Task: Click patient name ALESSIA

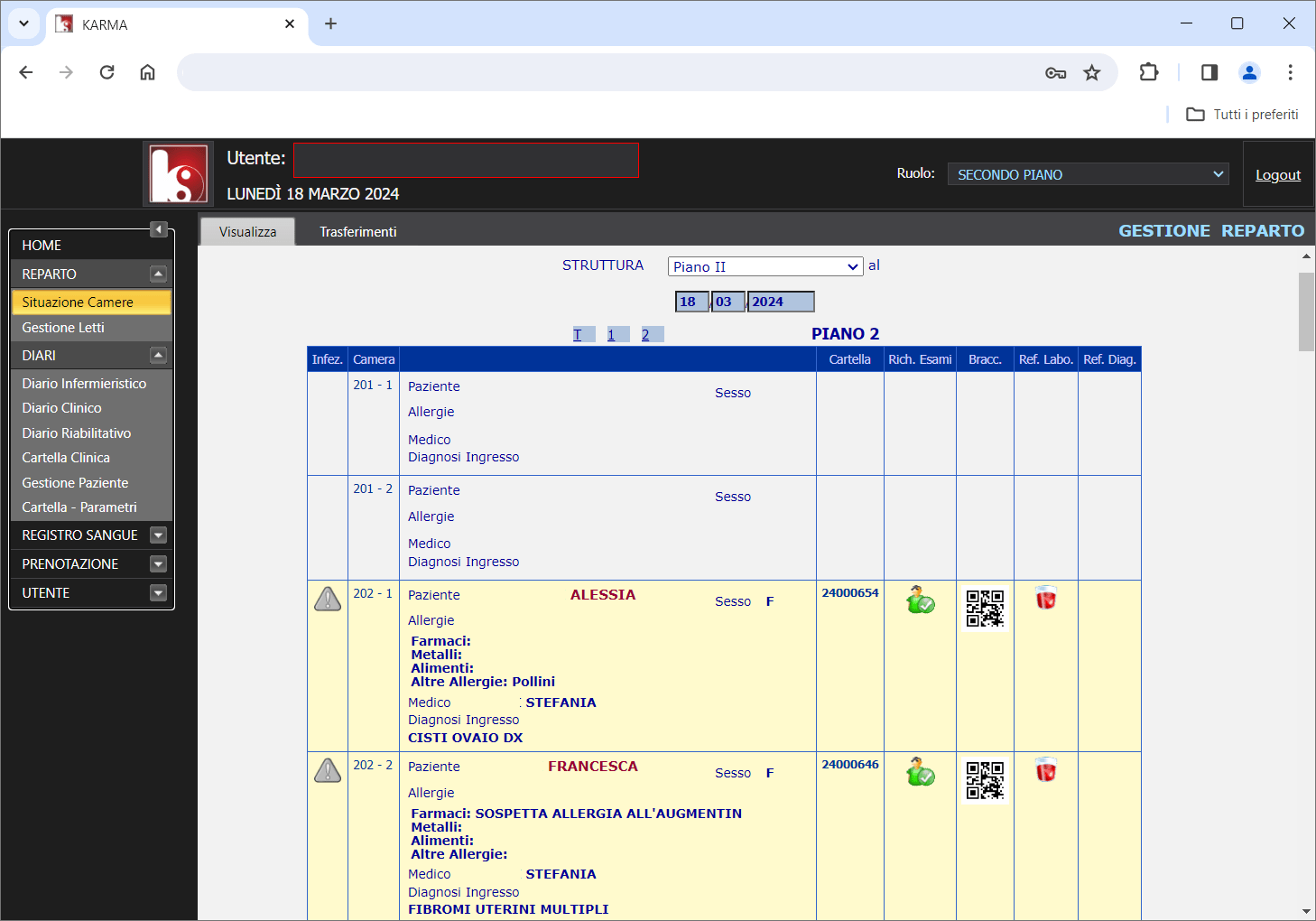Action: coord(603,594)
